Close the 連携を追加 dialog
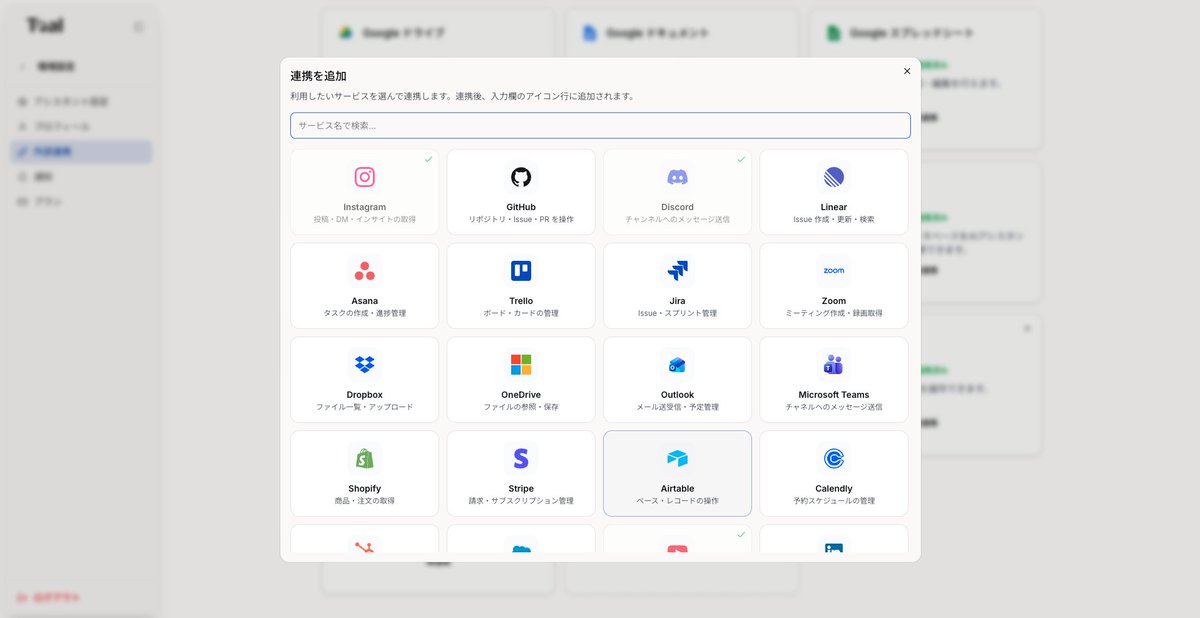Screen dimensions: 1200x618 tap(907, 71)
